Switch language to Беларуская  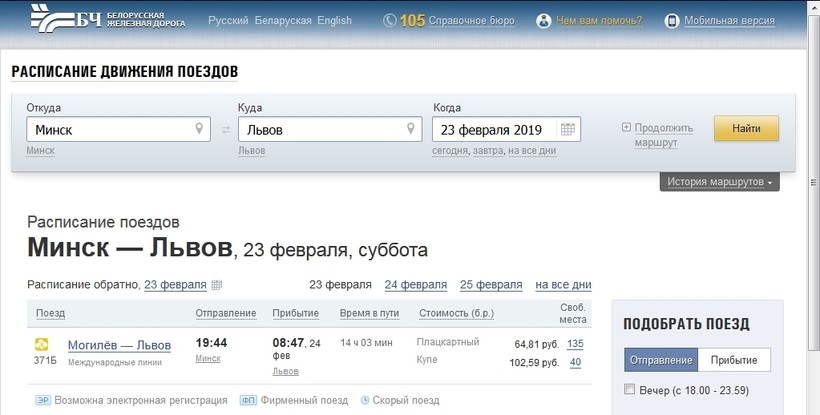pos(283,21)
